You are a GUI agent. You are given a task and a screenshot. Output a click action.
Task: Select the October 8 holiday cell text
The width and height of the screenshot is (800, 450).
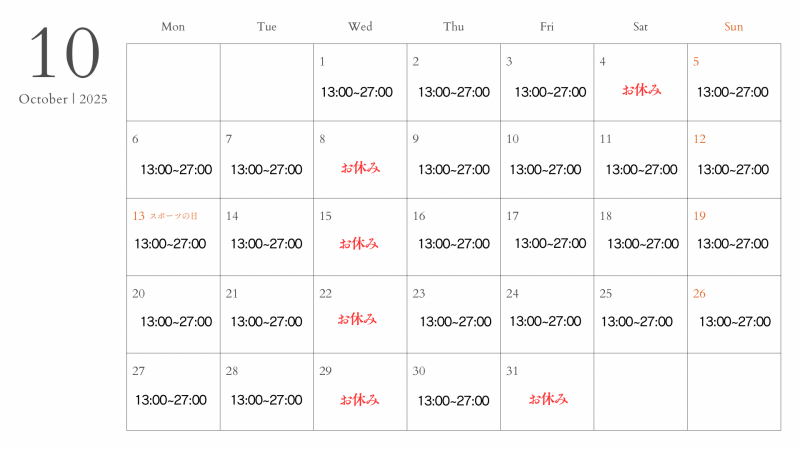pyautogui.click(x=361, y=168)
